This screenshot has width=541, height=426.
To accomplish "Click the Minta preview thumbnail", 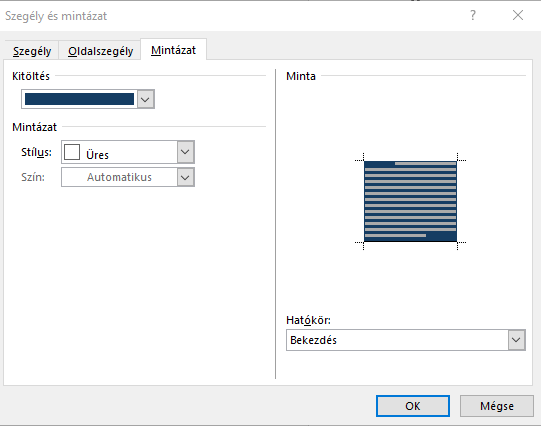I will tap(410, 201).
